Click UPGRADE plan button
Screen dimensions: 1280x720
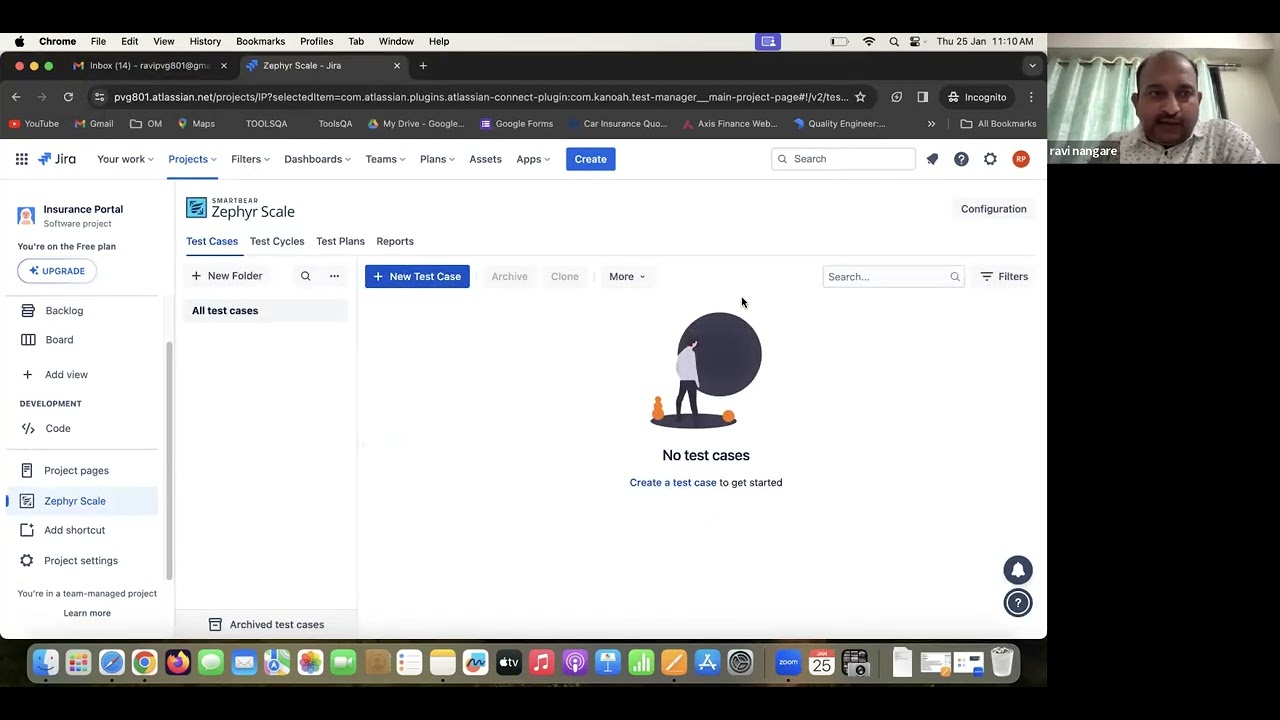click(x=57, y=271)
